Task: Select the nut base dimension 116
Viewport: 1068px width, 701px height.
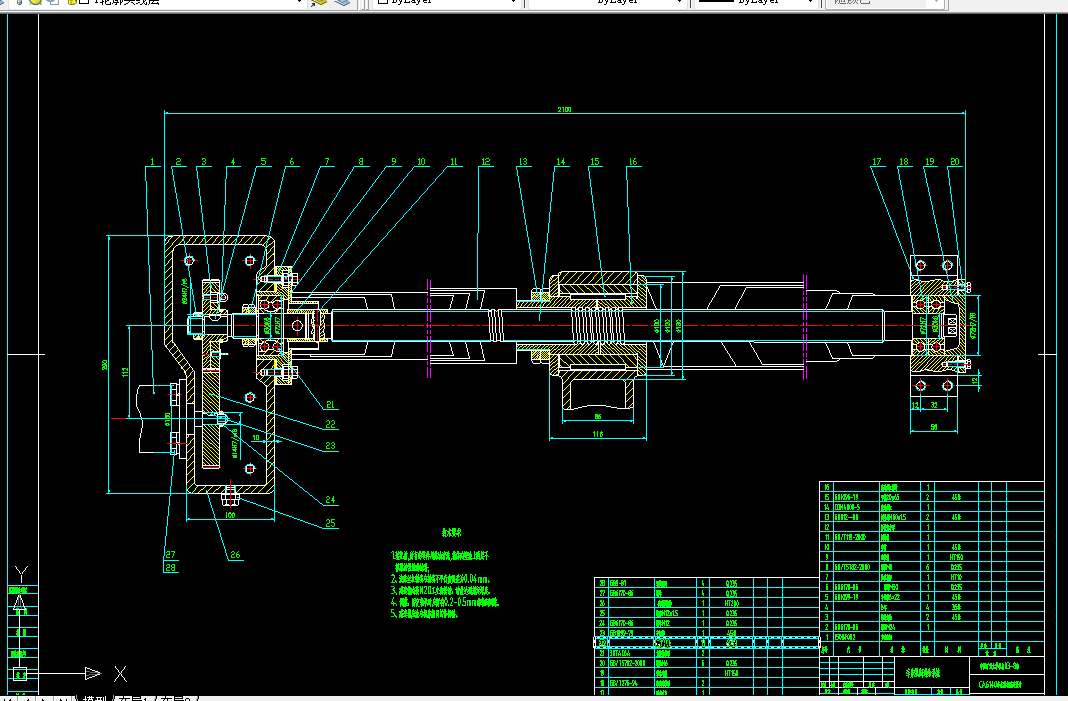Action: coord(597,434)
